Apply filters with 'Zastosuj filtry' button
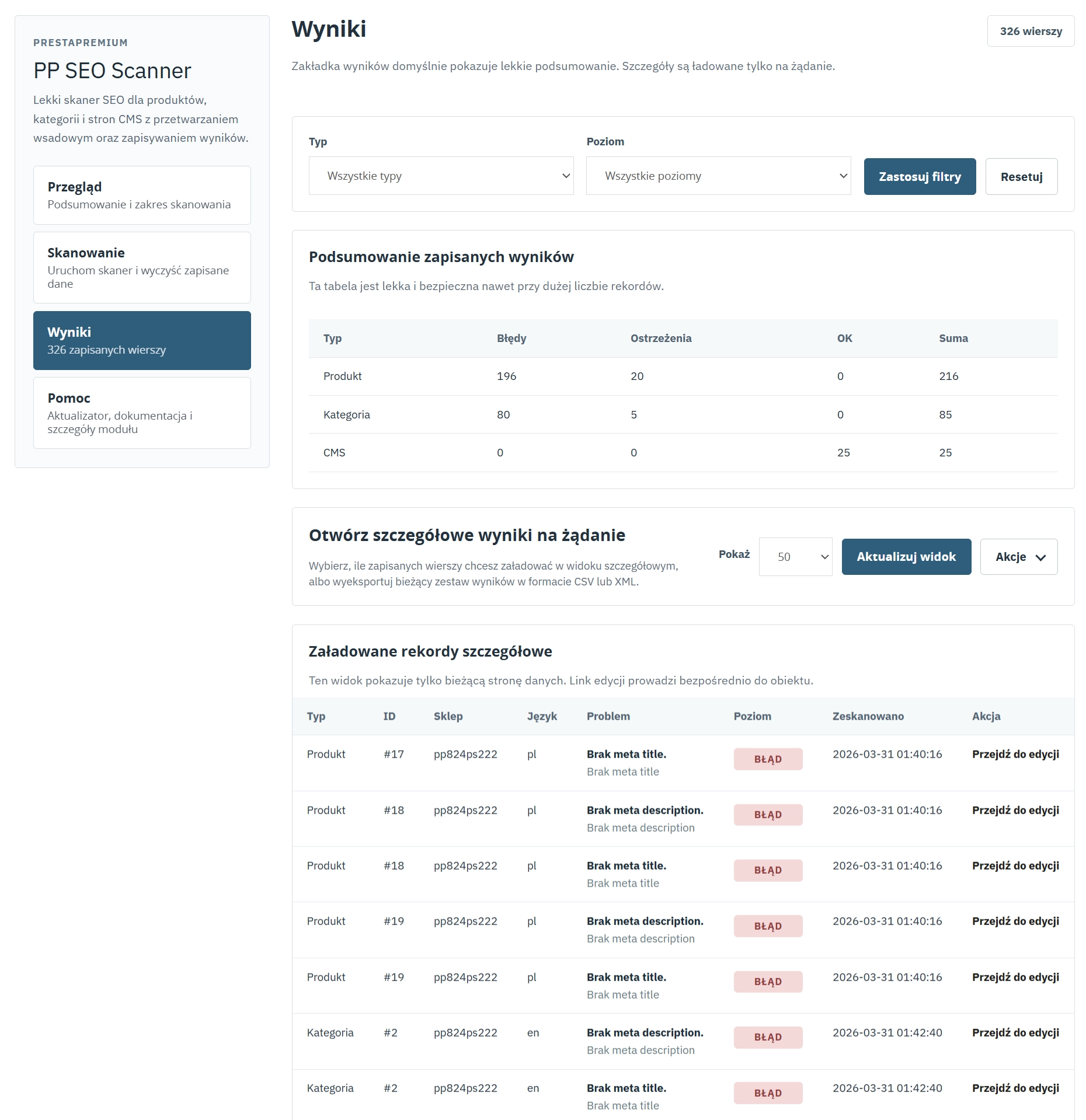Image resolution: width=1086 pixels, height=1120 pixels. tap(920, 176)
